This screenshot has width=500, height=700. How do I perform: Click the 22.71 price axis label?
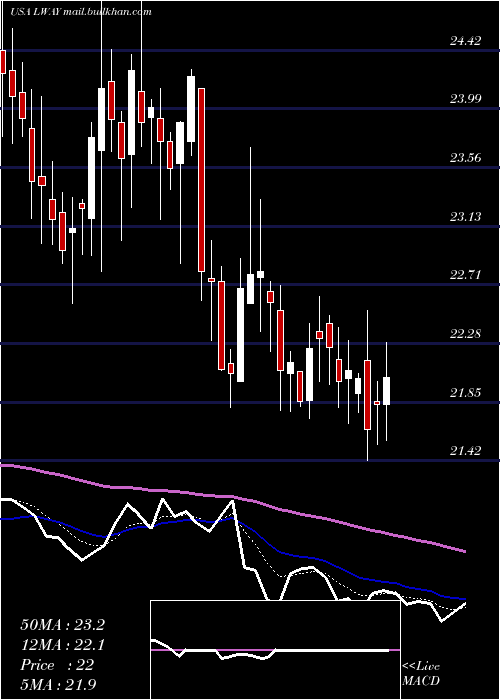click(465, 275)
